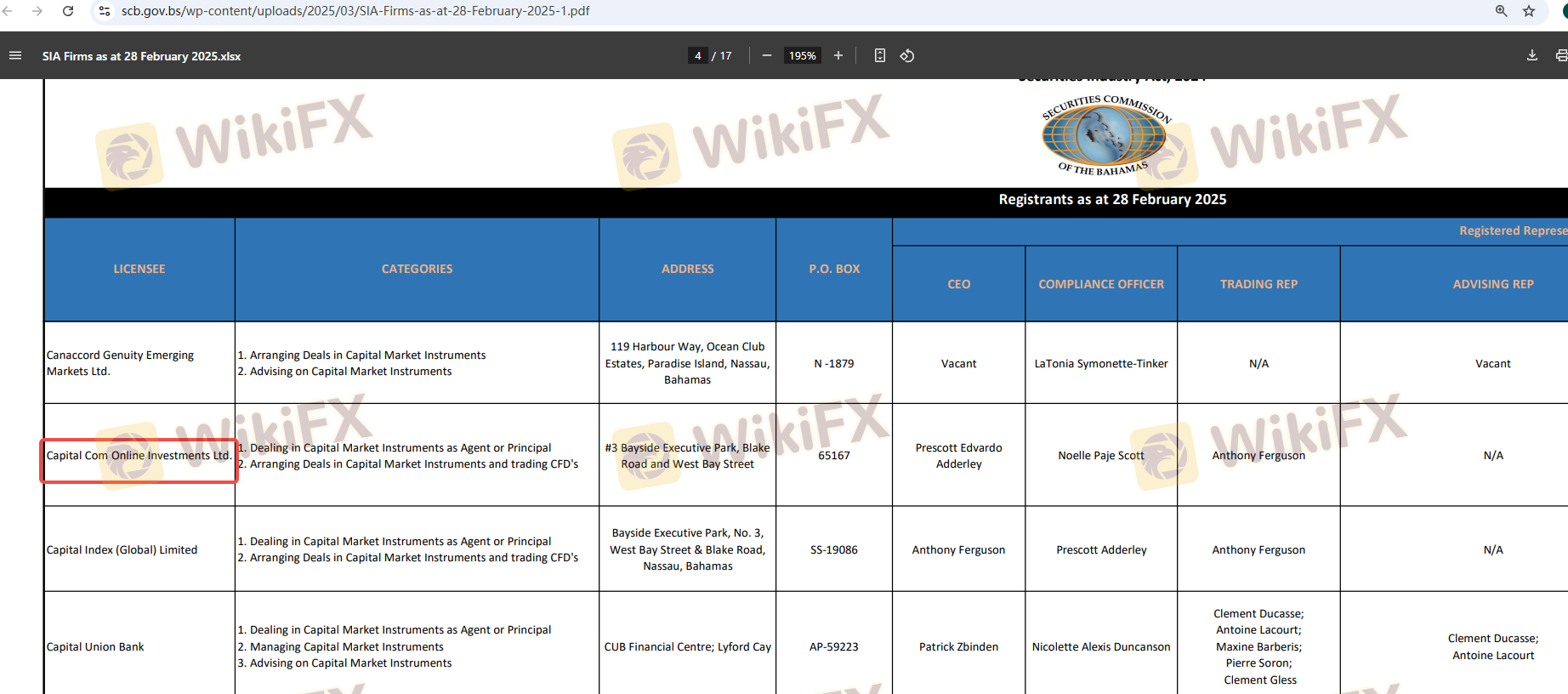1568x694 pixels.
Task: Click the highlighted Capital Com Online Investments cell
Action: 139,456
